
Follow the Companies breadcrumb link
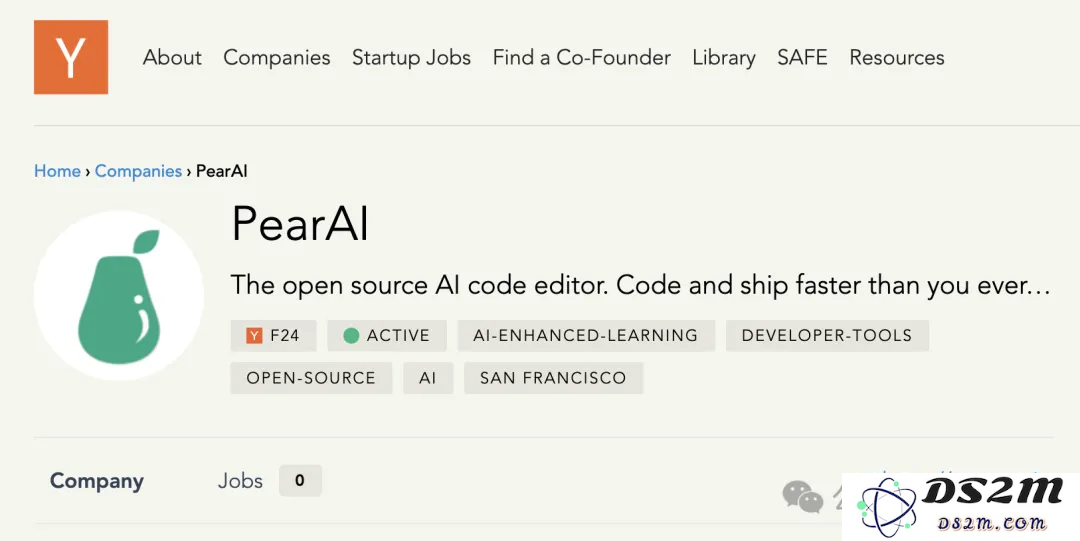click(138, 171)
